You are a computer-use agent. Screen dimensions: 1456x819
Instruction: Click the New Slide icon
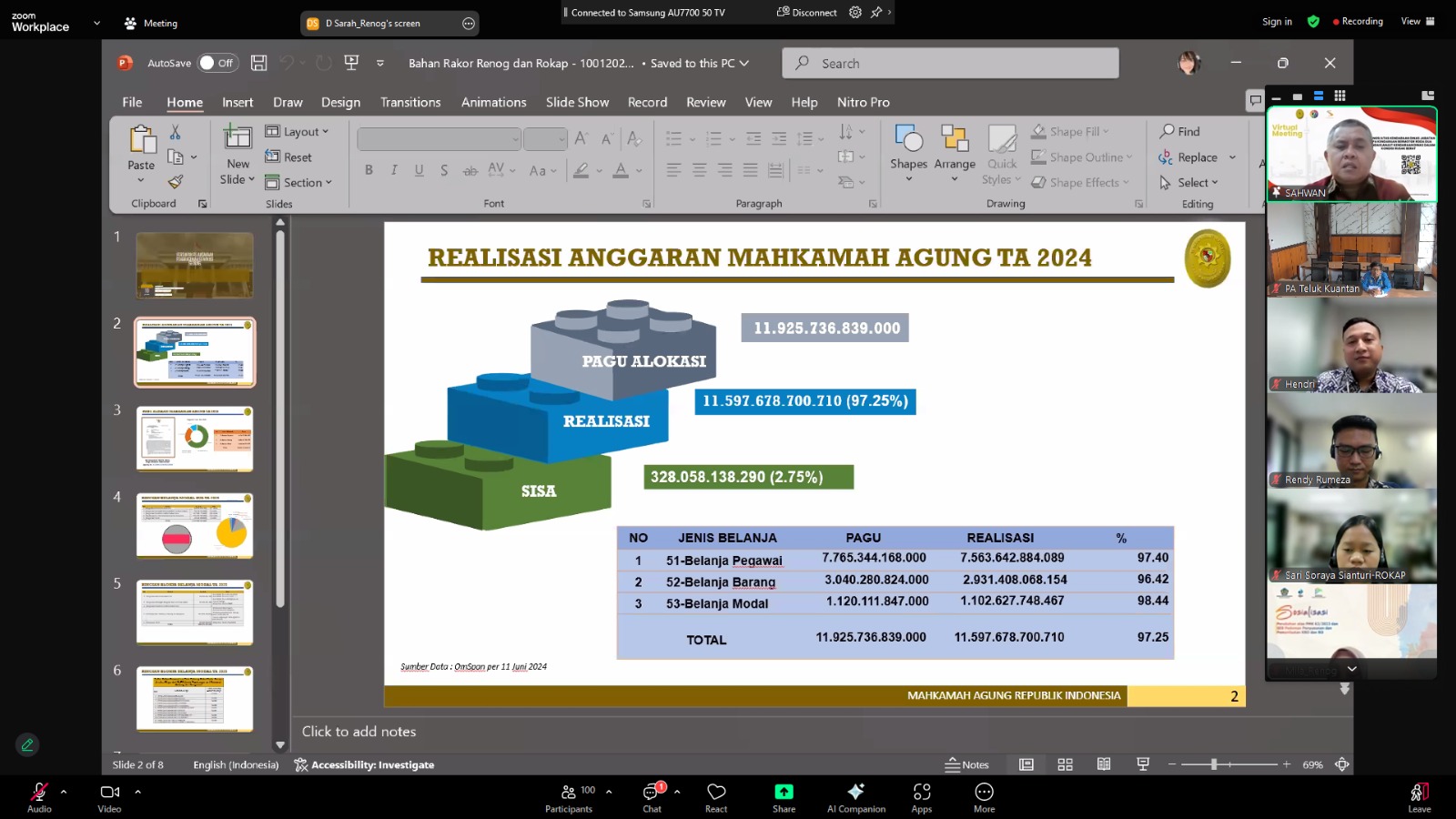(238, 137)
